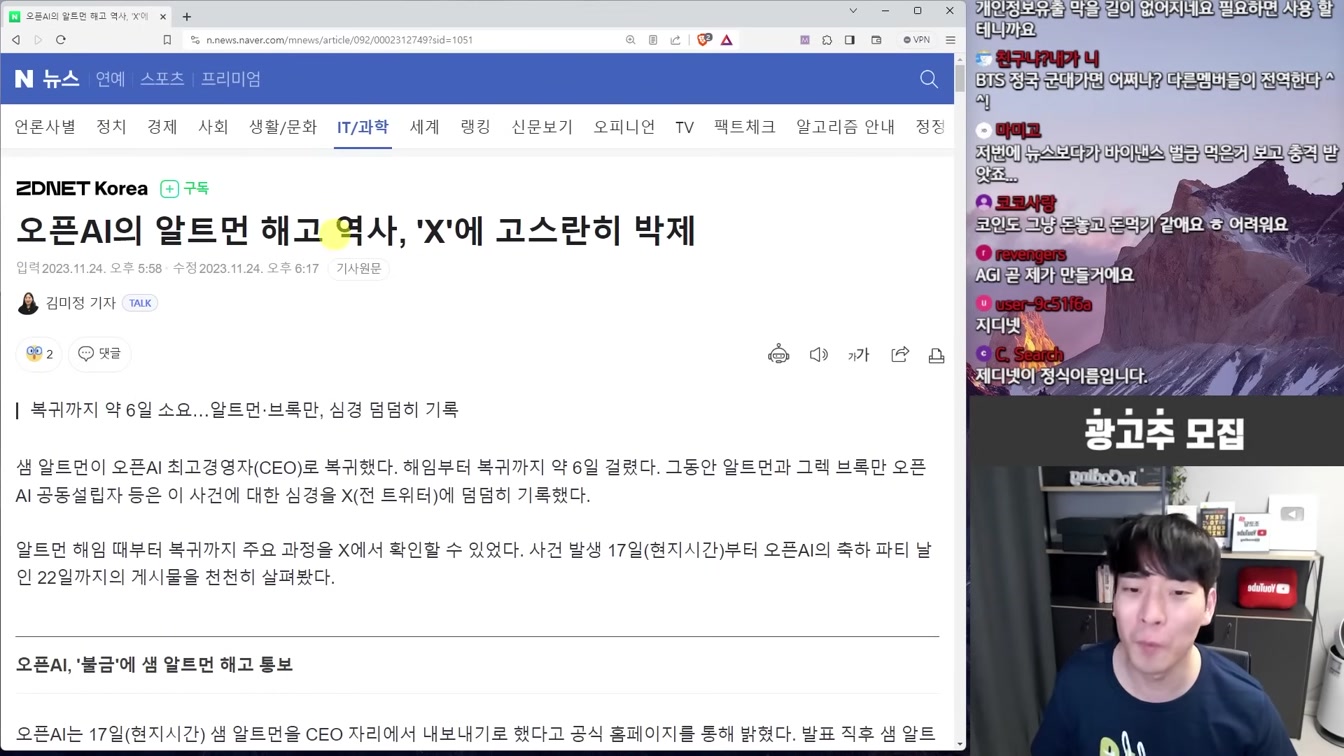Screen dimensions: 1344x756
Task: Open the extensions puzzle icon
Action: point(827,40)
